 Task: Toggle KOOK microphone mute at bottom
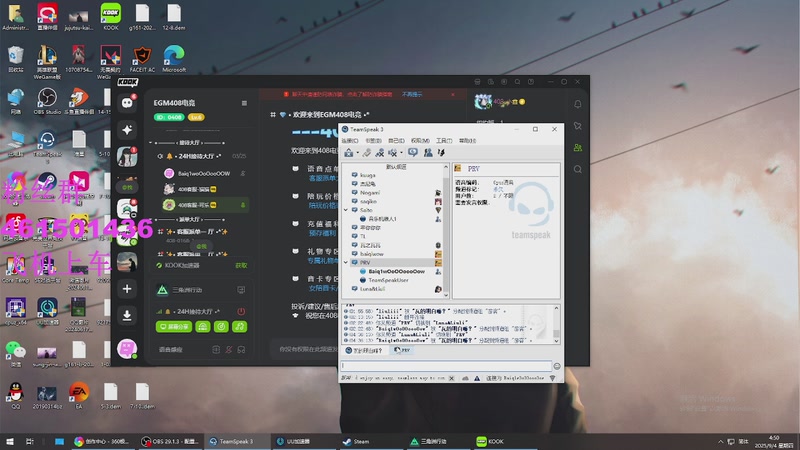(229, 349)
